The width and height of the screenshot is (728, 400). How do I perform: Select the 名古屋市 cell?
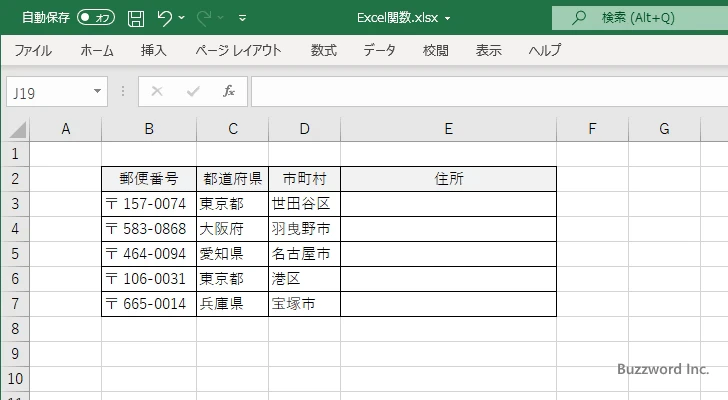[305, 254]
